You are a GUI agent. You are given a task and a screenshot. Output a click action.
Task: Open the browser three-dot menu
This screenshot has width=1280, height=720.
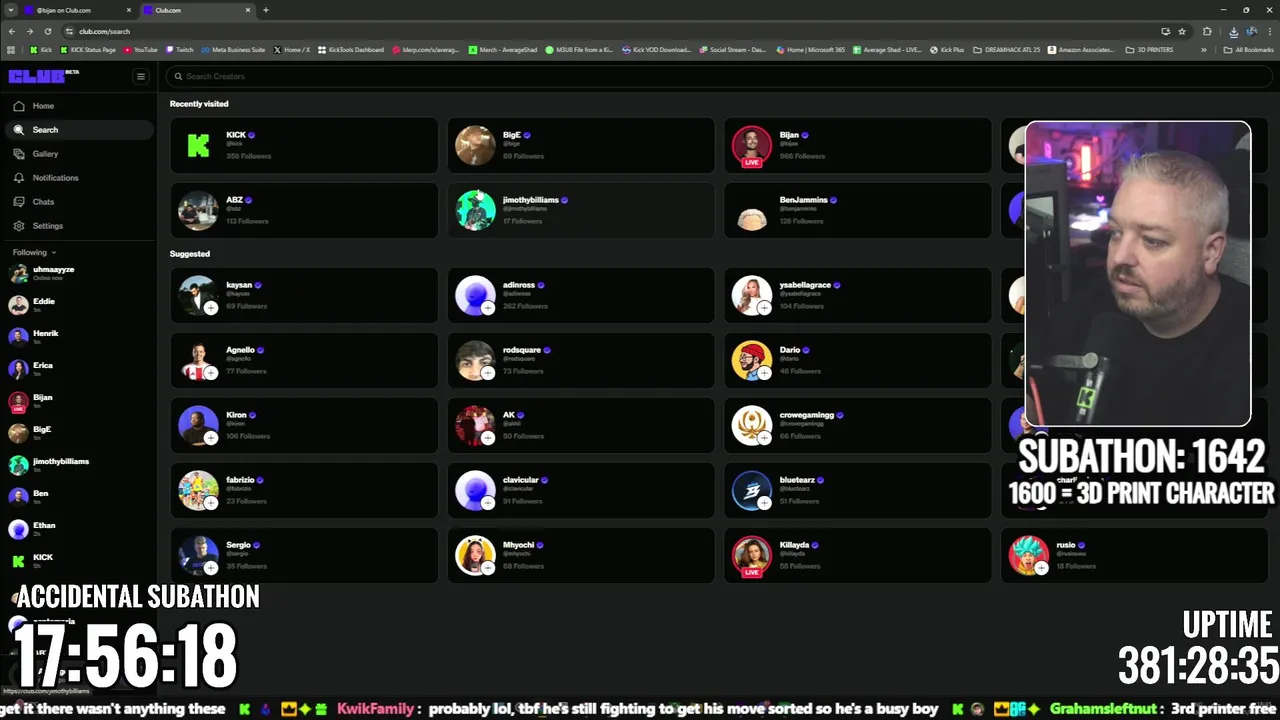(x=1269, y=31)
